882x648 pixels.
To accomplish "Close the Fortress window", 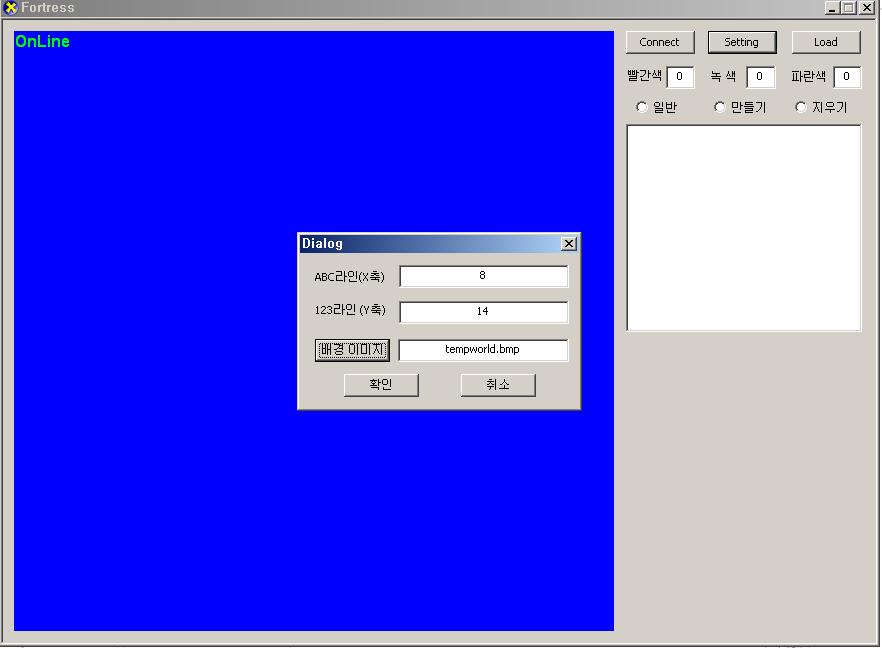I will click(x=867, y=8).
